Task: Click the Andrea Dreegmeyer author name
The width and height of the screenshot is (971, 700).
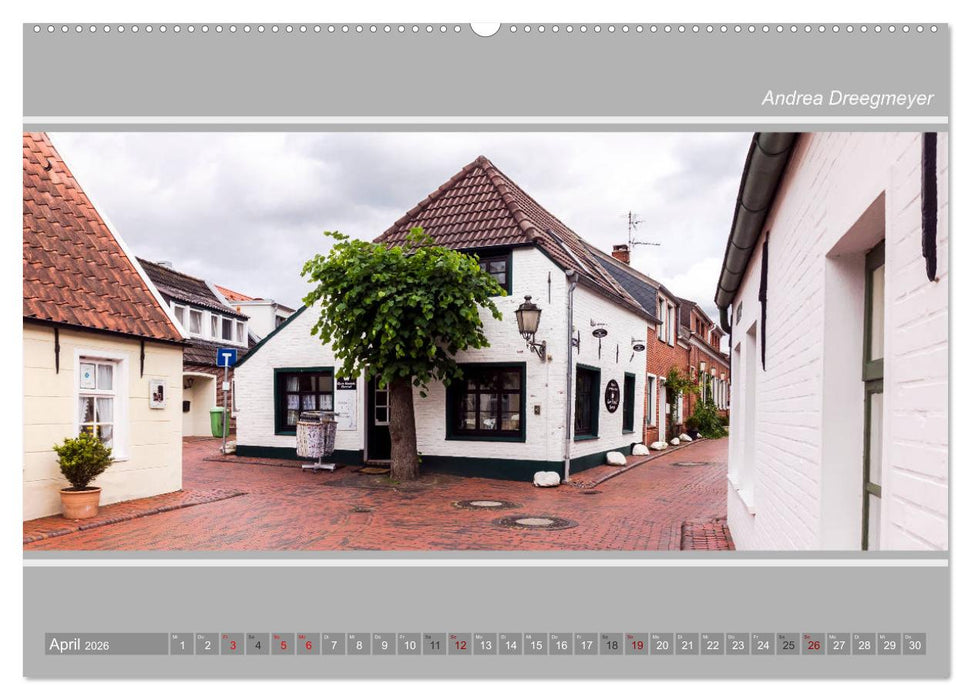Action: click(848, 97)
